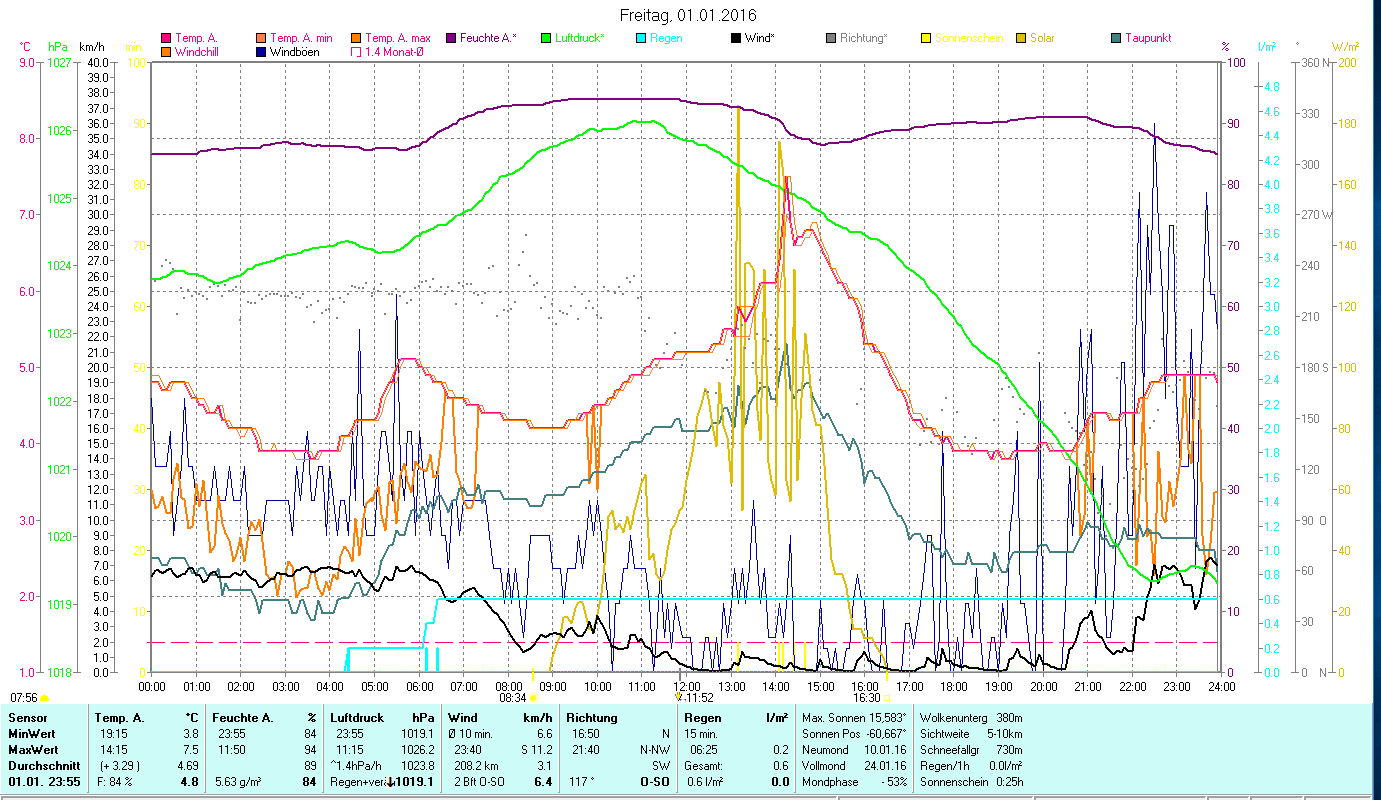This screenshot has width=1381, height=800.
Task: Click the Mondphase -53% entry
Action: pos(853,782)
